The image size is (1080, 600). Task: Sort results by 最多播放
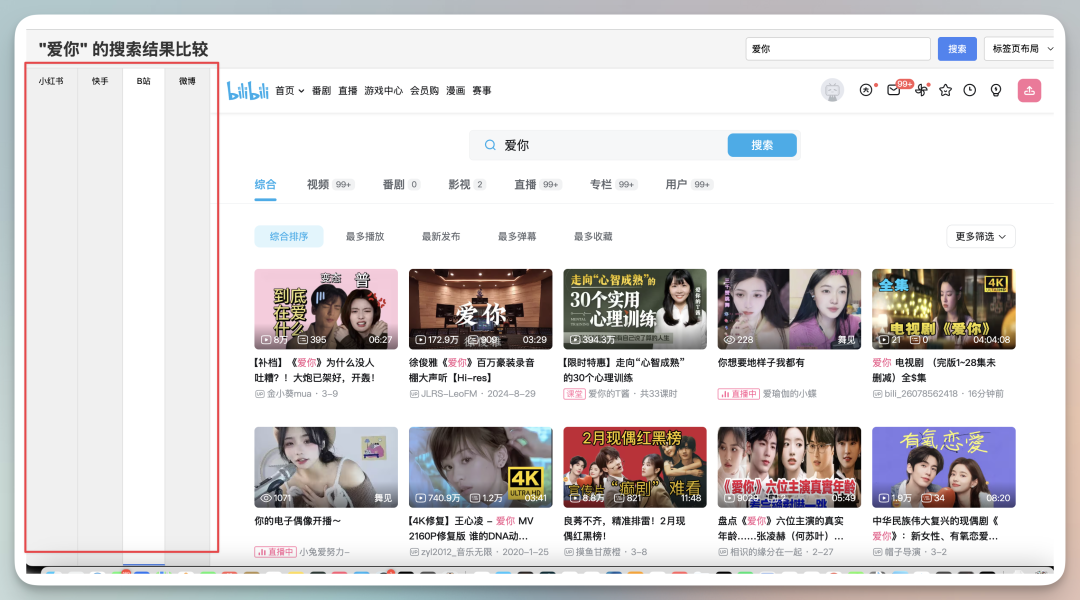coord(365,236)
